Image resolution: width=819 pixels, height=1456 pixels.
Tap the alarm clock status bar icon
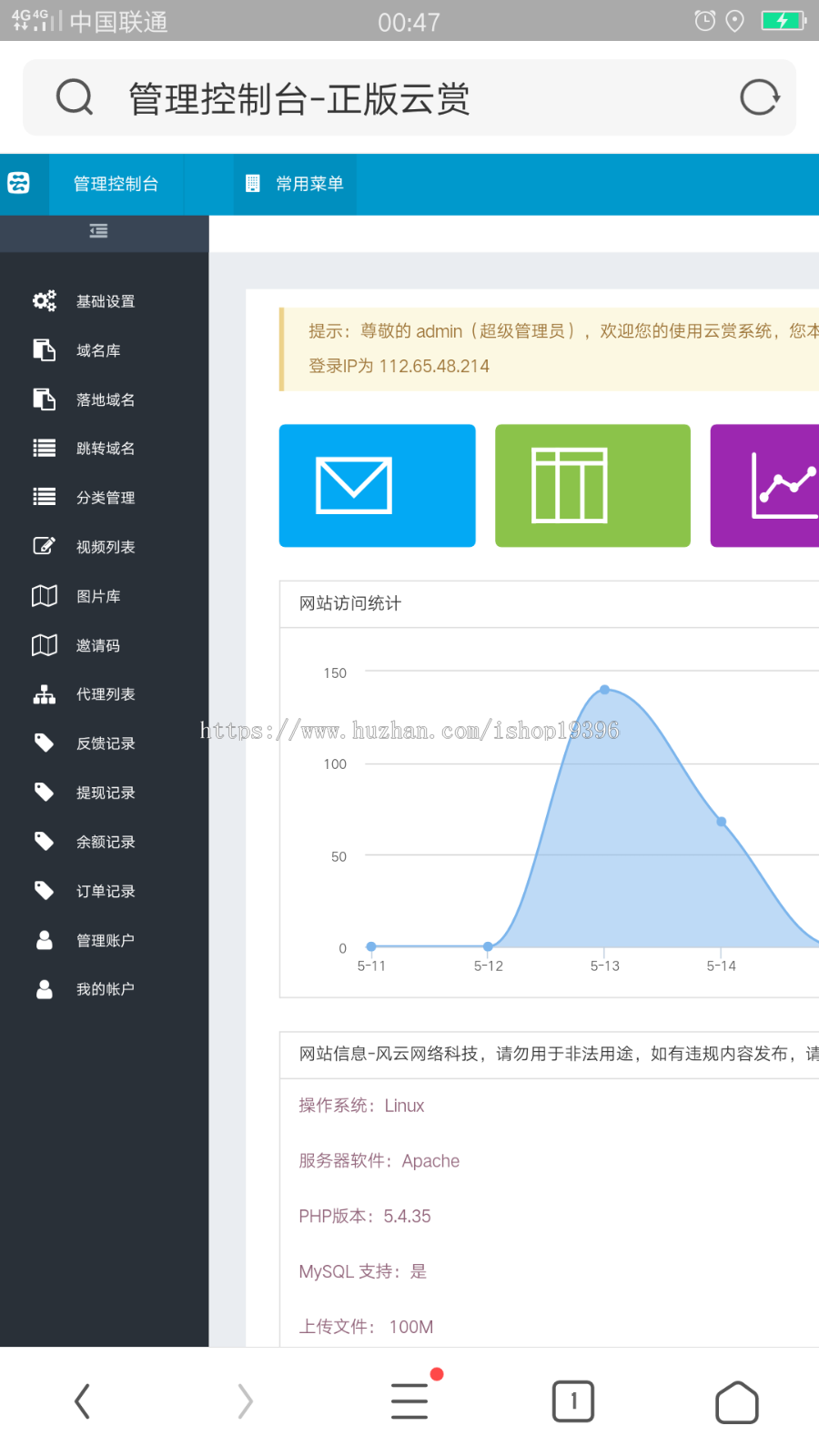[705, 21]
